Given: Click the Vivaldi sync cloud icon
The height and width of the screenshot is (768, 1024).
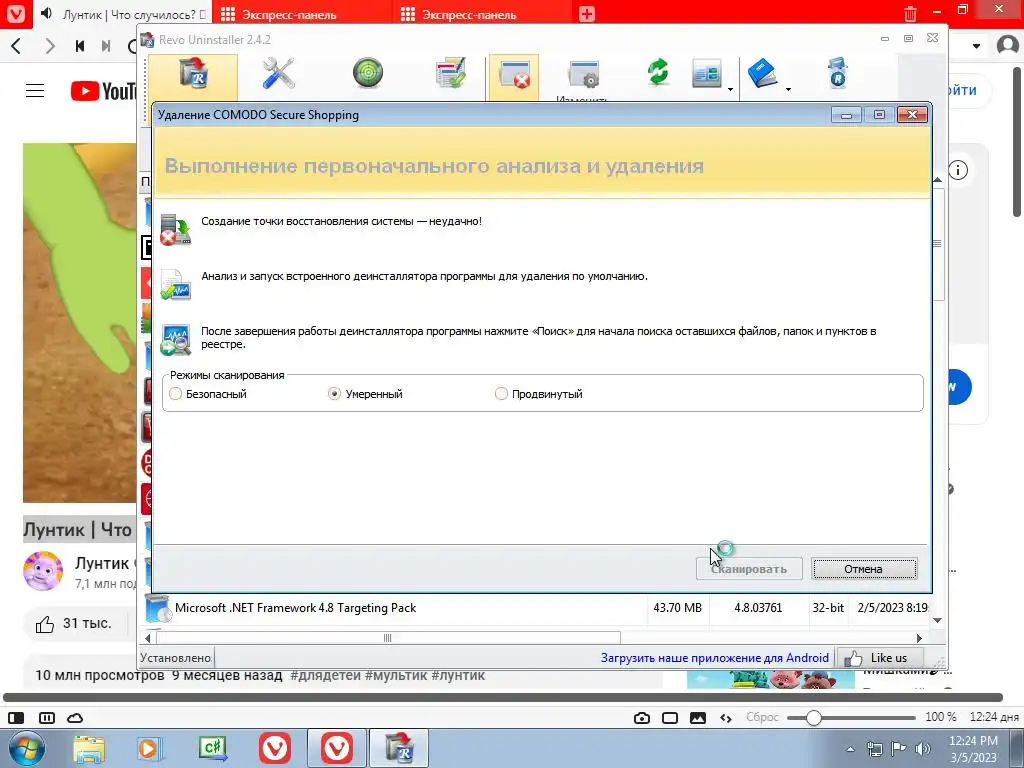Looking at the screenshot, I should [x=75, y=718].
